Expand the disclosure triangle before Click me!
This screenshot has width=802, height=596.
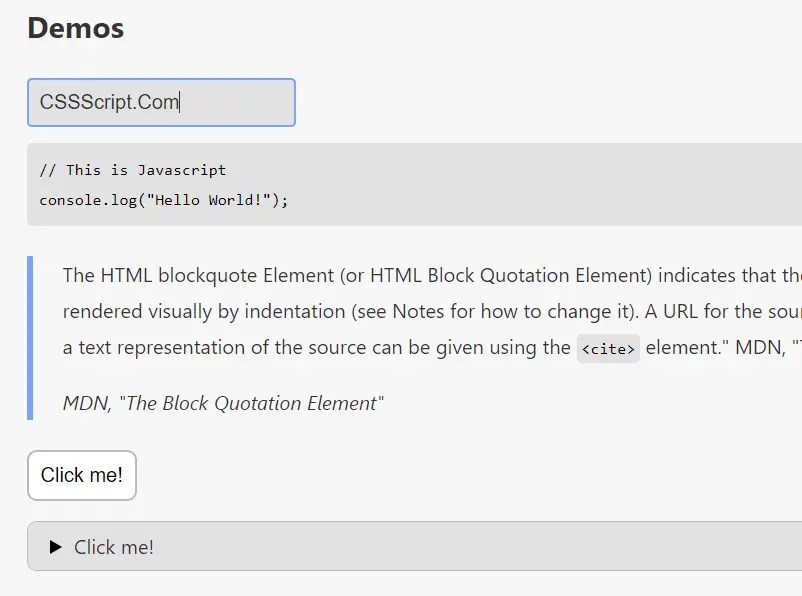tap(55, 547)
